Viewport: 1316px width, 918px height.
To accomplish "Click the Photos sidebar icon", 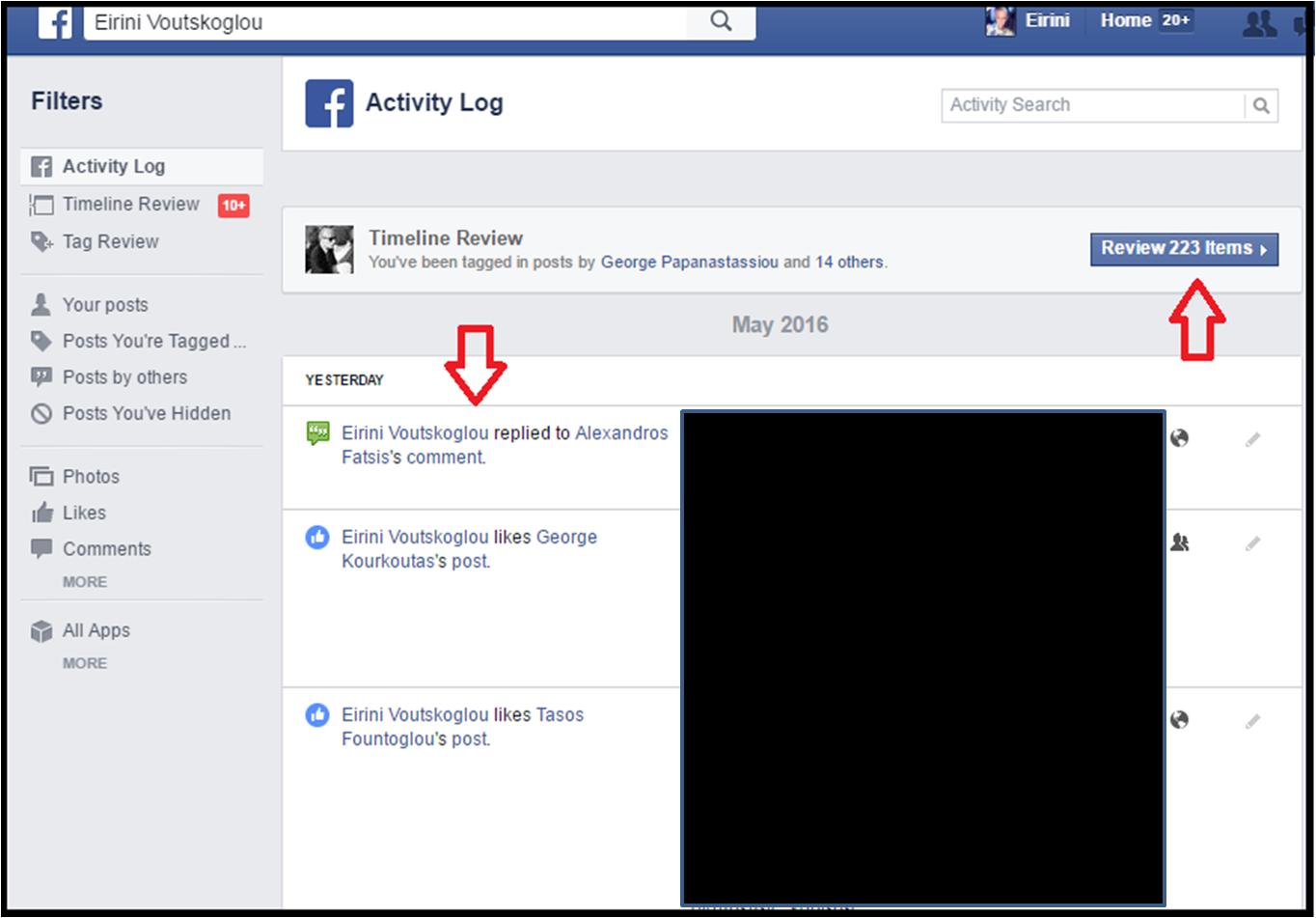I will pyautogui.click(x=41, y=476).
